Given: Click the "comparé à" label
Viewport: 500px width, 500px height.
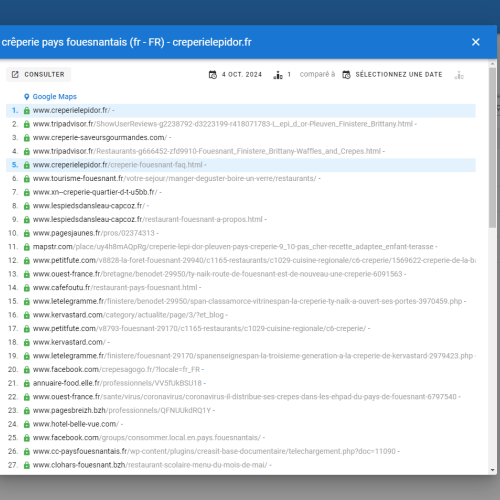Looking at the screenshot, I should point(317,74).
